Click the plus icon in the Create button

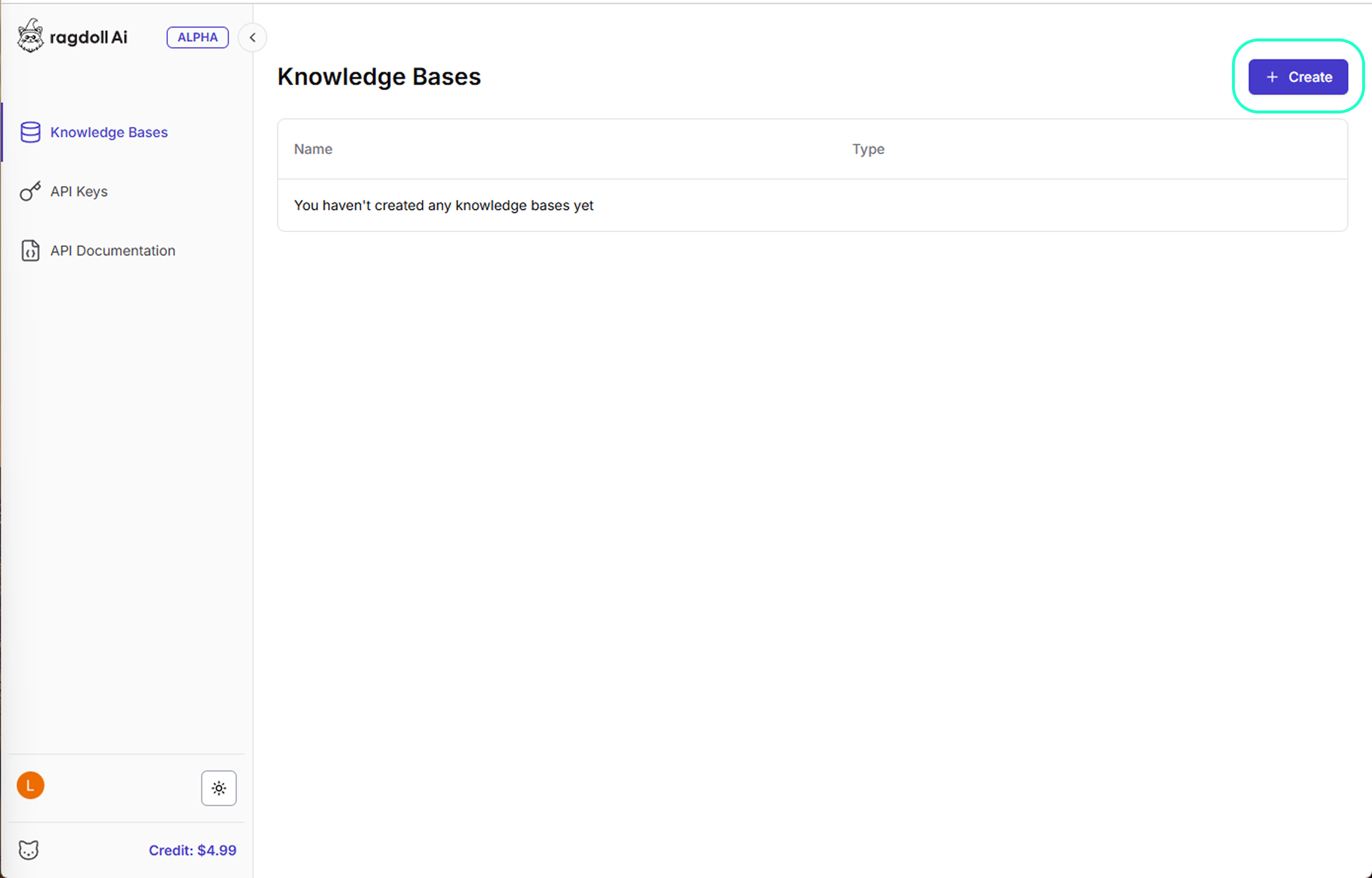coord(1272,77)
